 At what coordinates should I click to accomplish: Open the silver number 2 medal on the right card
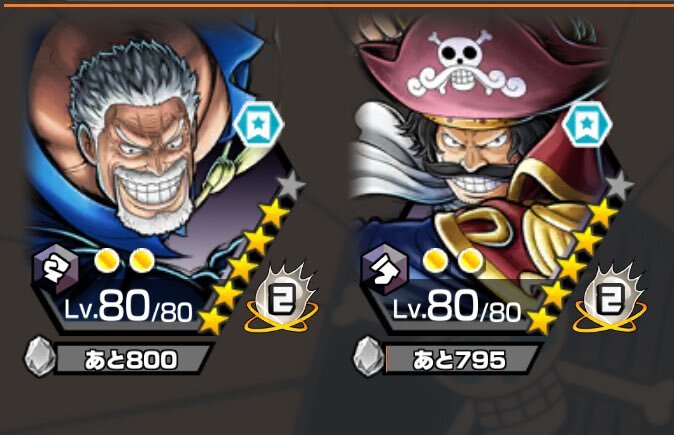point(611,298)
